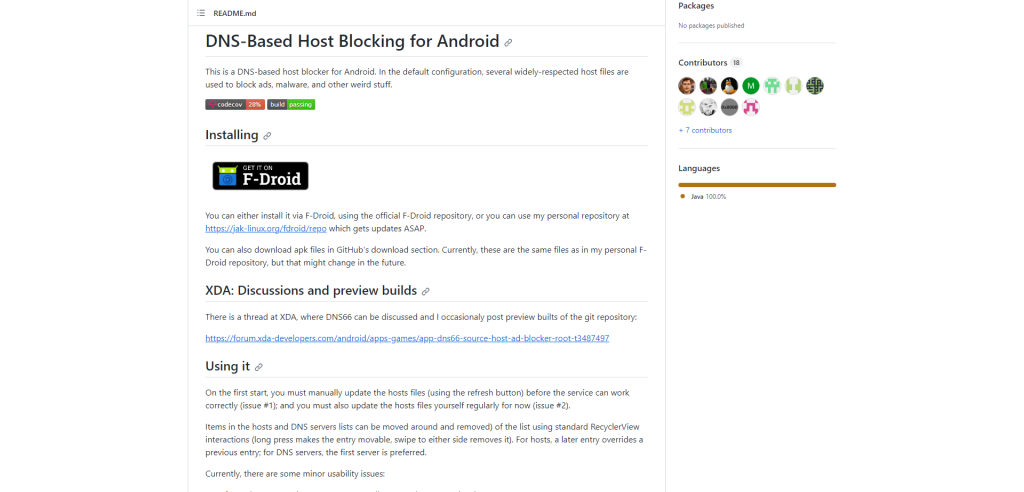Click the anchor link icon beside the DNS-Based Host Blocking title
This screenshot has width=1024, height=492.
508,42
